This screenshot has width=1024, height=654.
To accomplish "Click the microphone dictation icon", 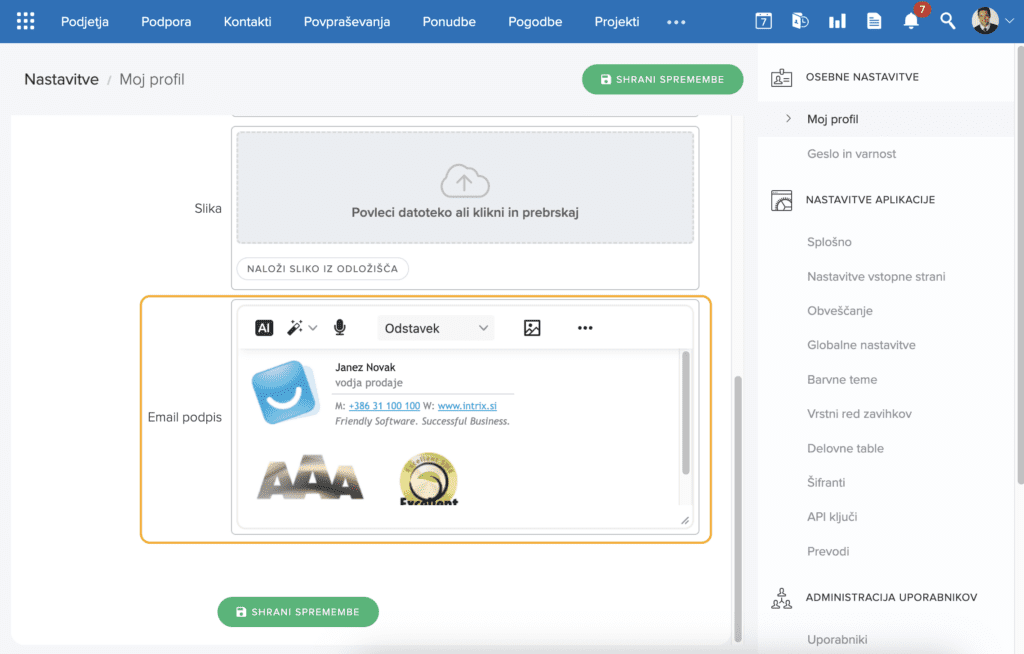I will tap(340, 327).
